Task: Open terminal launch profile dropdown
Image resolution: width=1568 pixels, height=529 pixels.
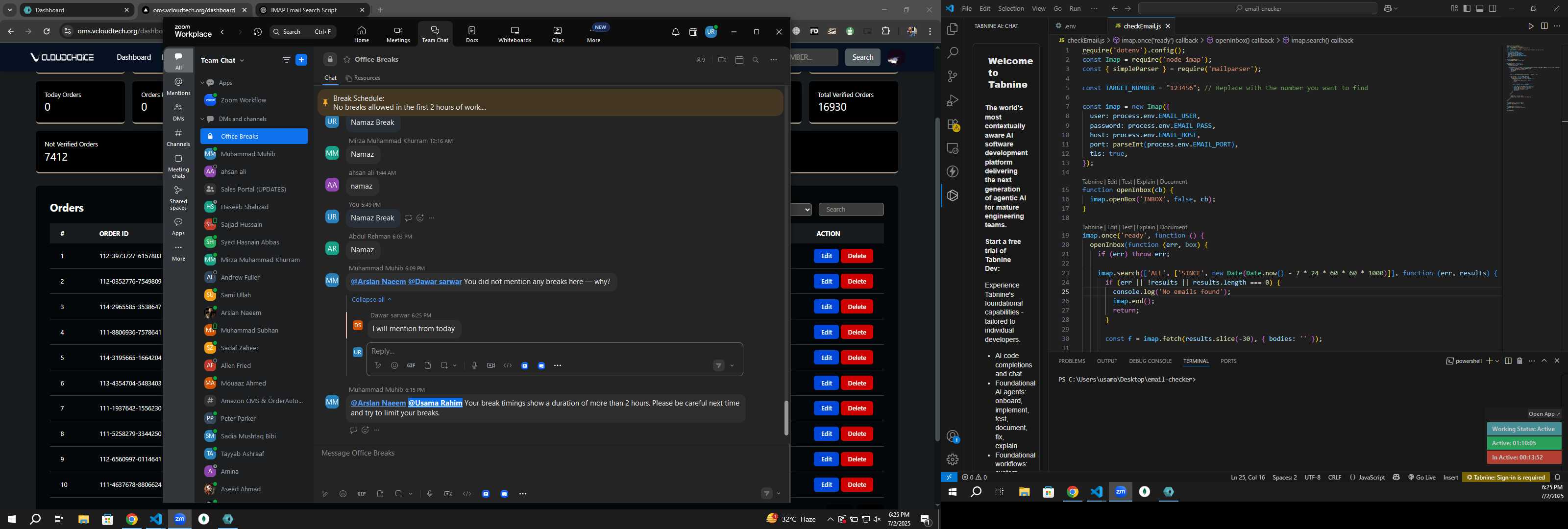Action: click(x=1497, y=361)
